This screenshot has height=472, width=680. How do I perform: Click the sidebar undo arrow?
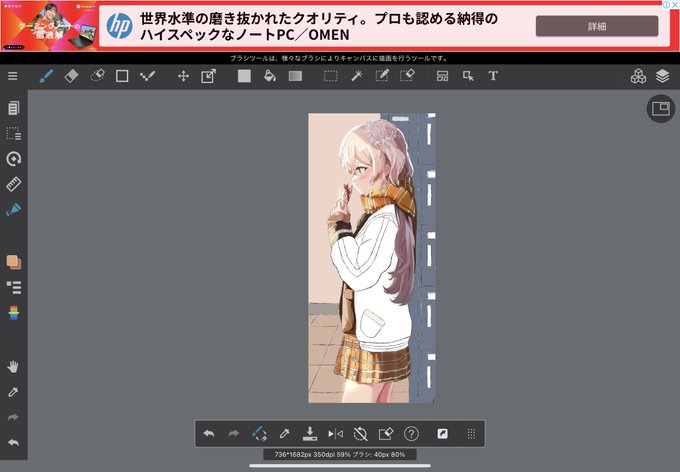pos(13,443)
